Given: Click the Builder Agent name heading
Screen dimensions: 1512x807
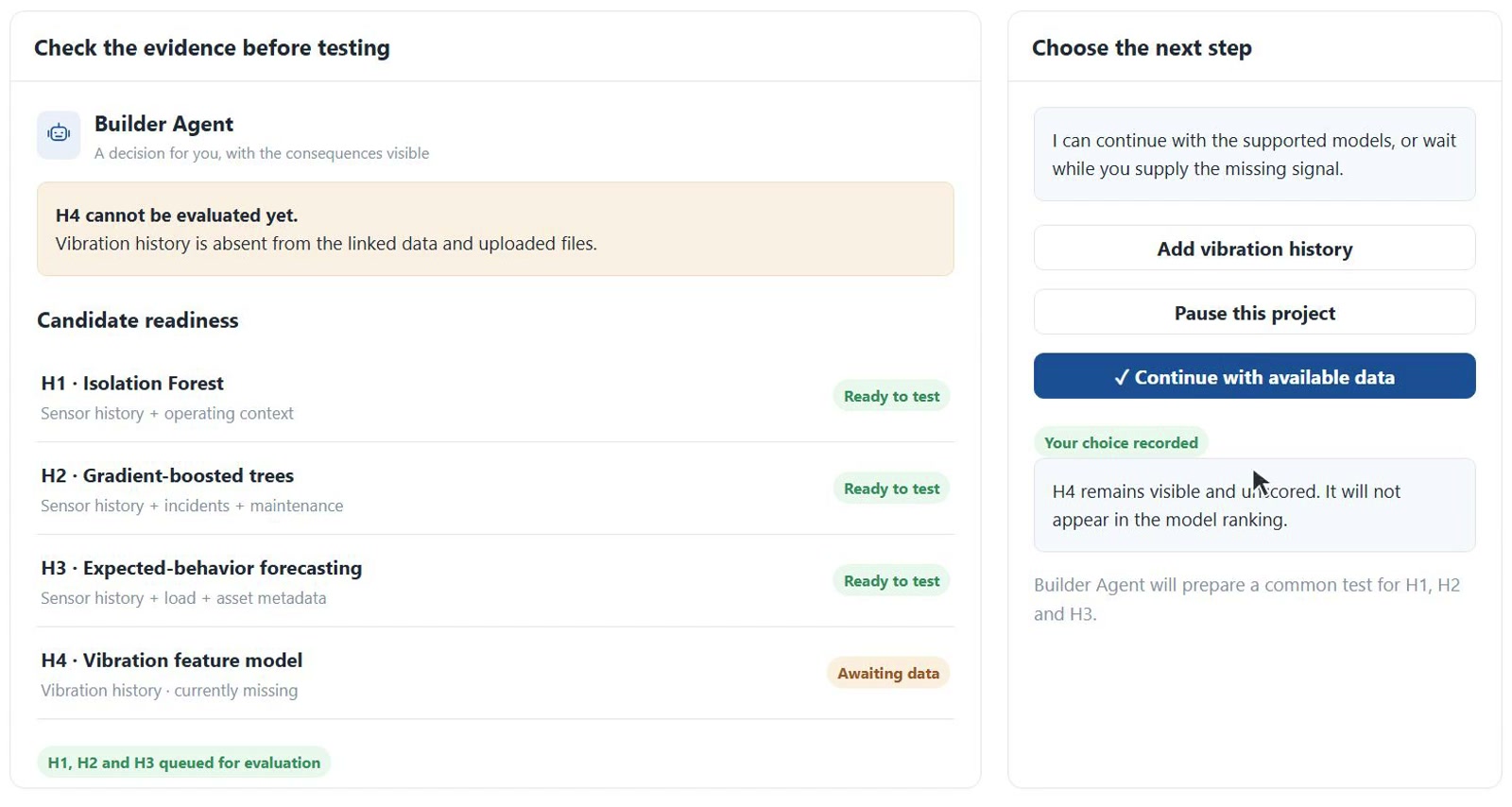Looking at the screenshot, I should (163, 124).
